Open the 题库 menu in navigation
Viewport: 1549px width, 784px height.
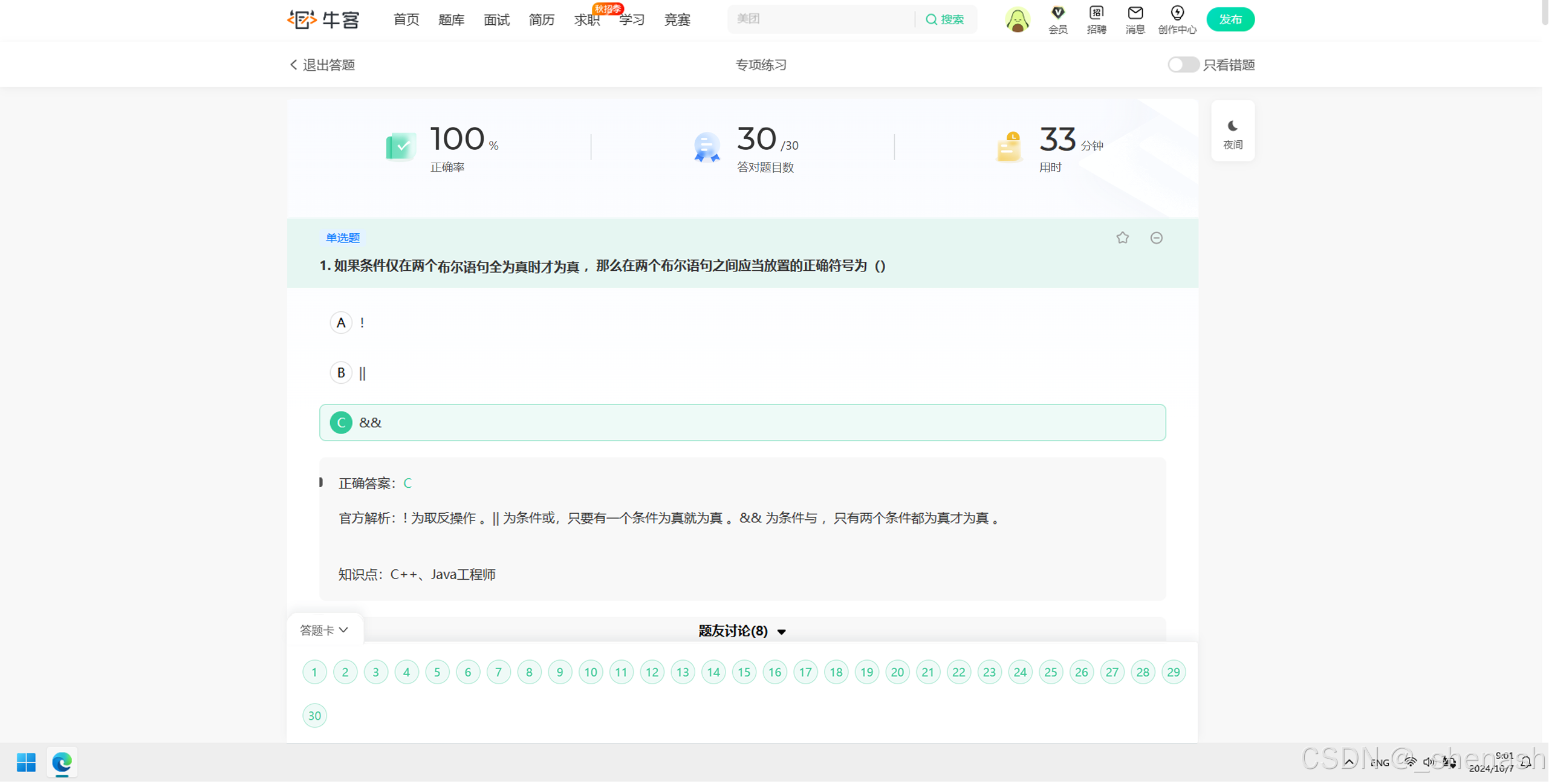click(451, 20)
